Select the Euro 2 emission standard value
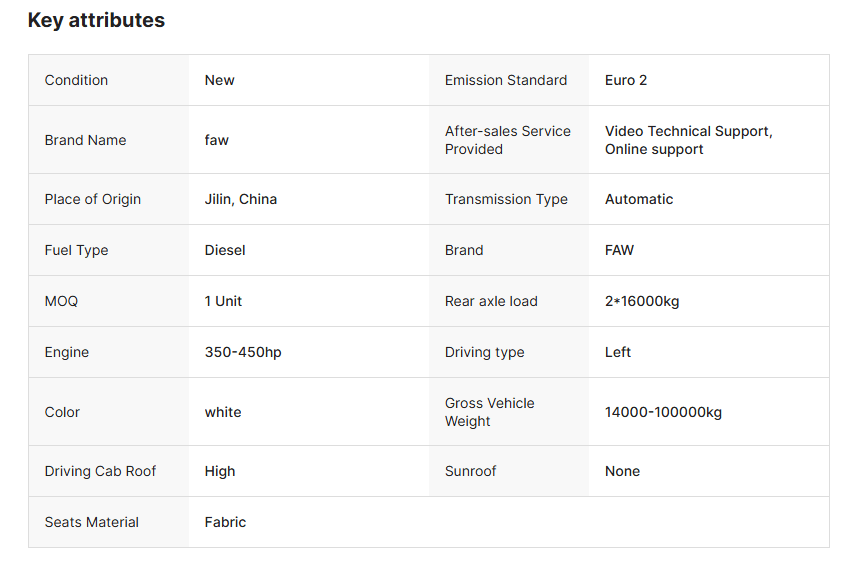The image size is (852, 567). pyautogui.click(x=626, y=80)
